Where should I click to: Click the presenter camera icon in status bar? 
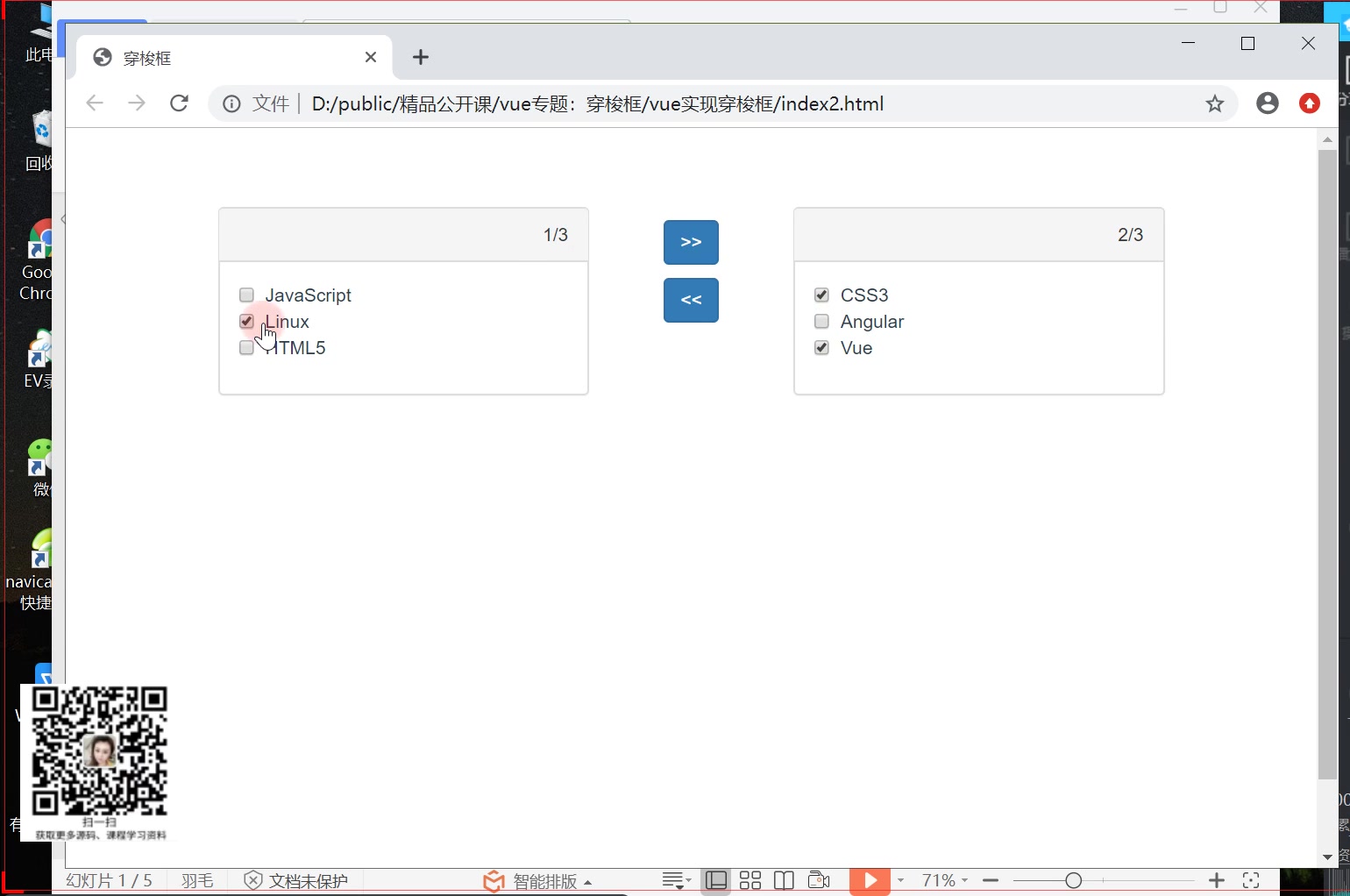coord(819,880)
